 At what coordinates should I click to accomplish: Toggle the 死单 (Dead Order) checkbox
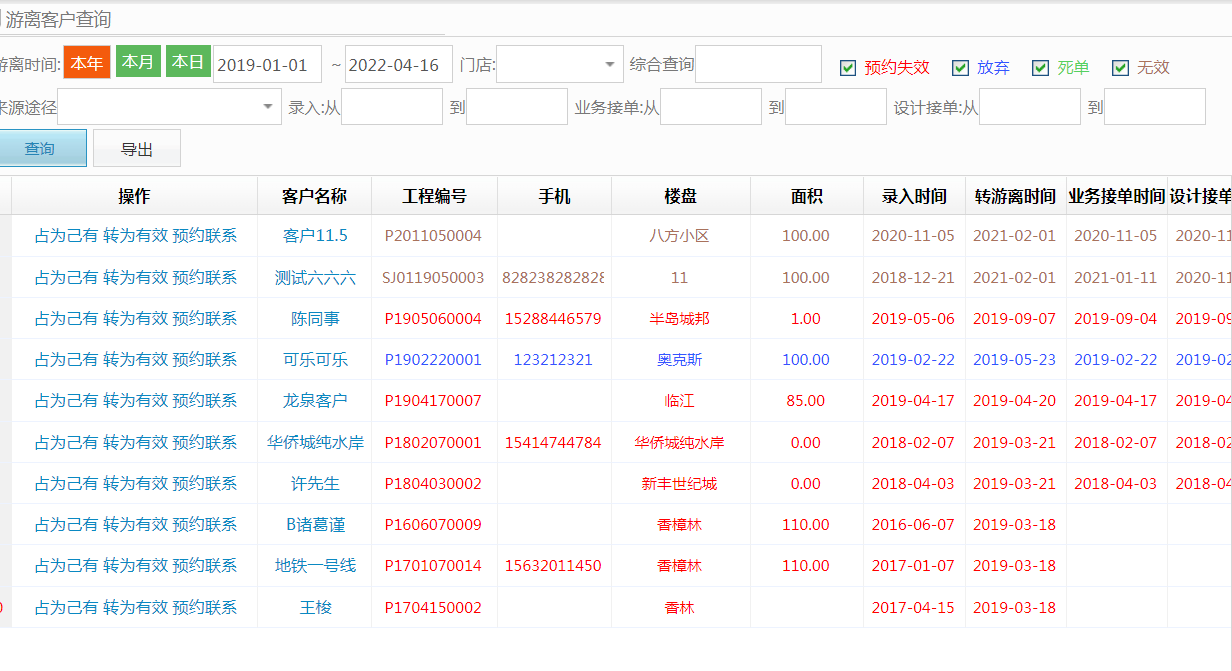pos(1037,67)
